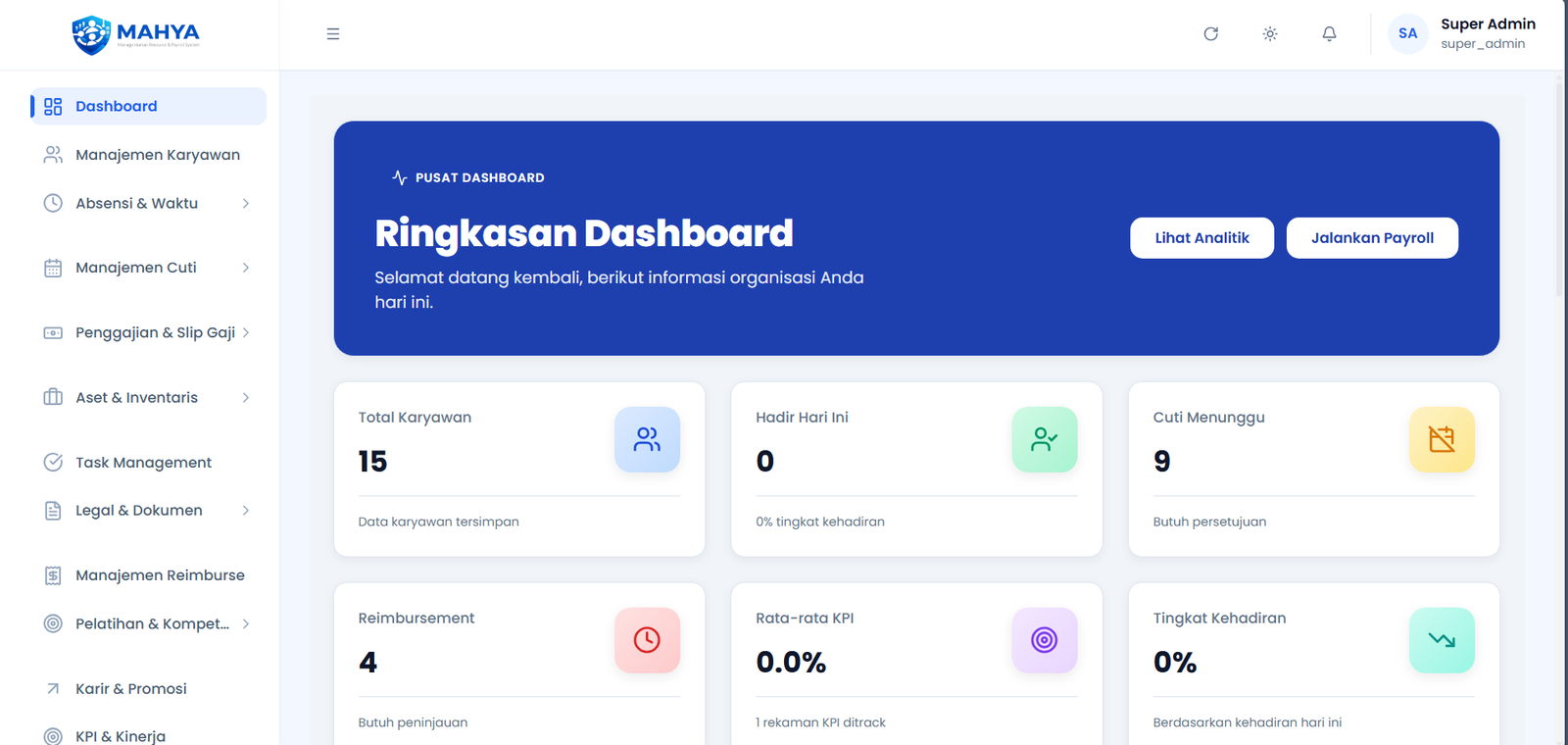Go to Task Management menu
Screen dimensions: 1568x745
[x=148, y=462]
